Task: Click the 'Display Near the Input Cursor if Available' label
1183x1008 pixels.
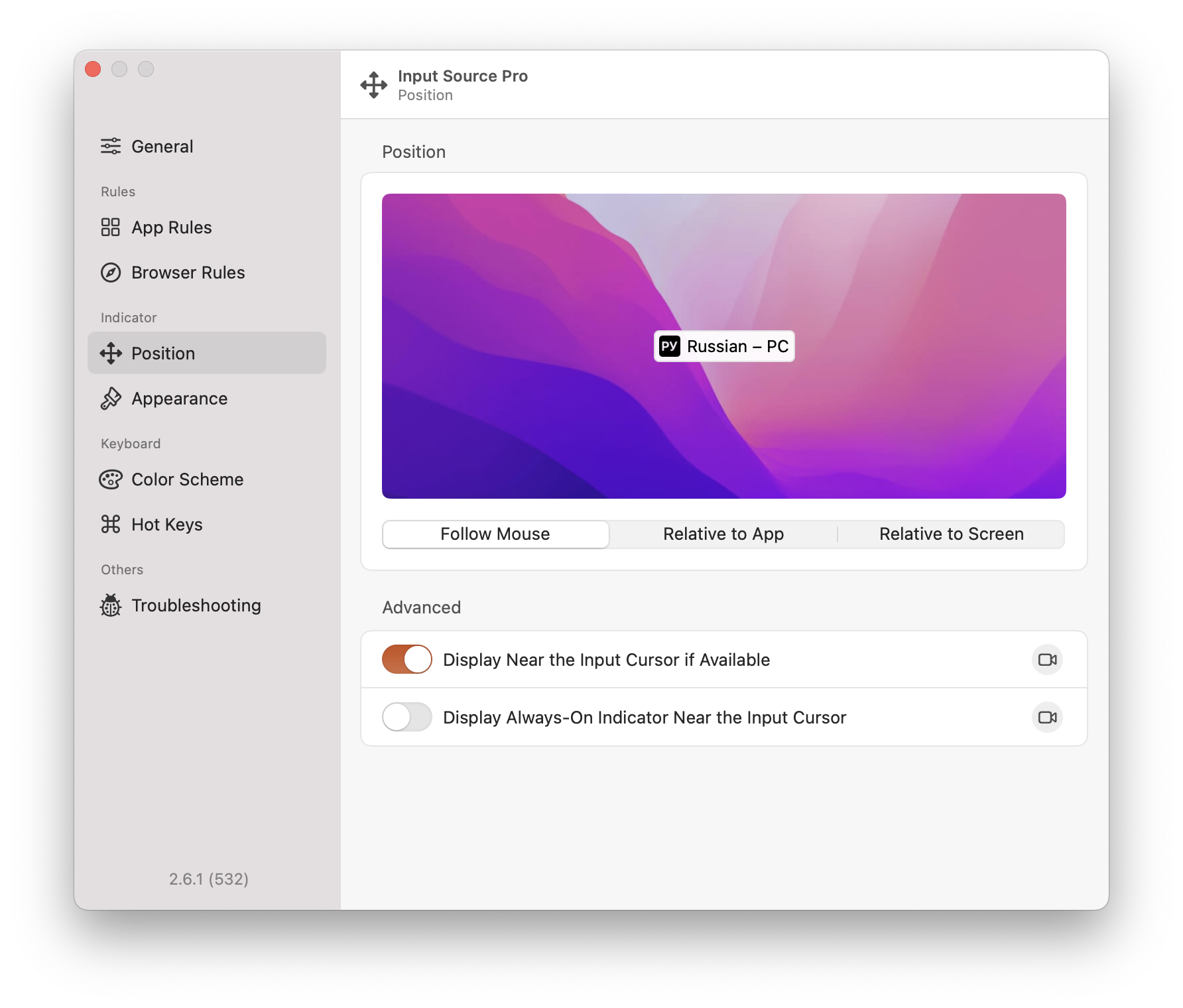Action: (x=606, y=660)
